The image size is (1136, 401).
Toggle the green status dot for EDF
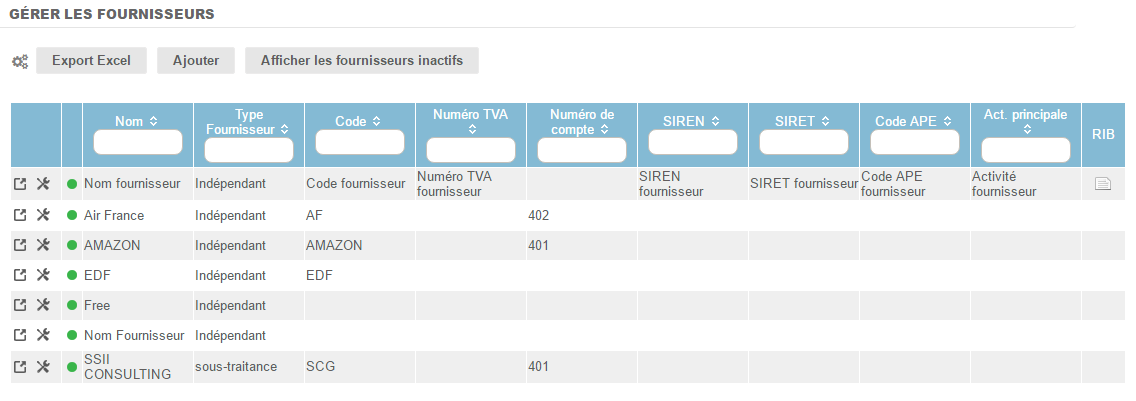[x=72, y=275]
